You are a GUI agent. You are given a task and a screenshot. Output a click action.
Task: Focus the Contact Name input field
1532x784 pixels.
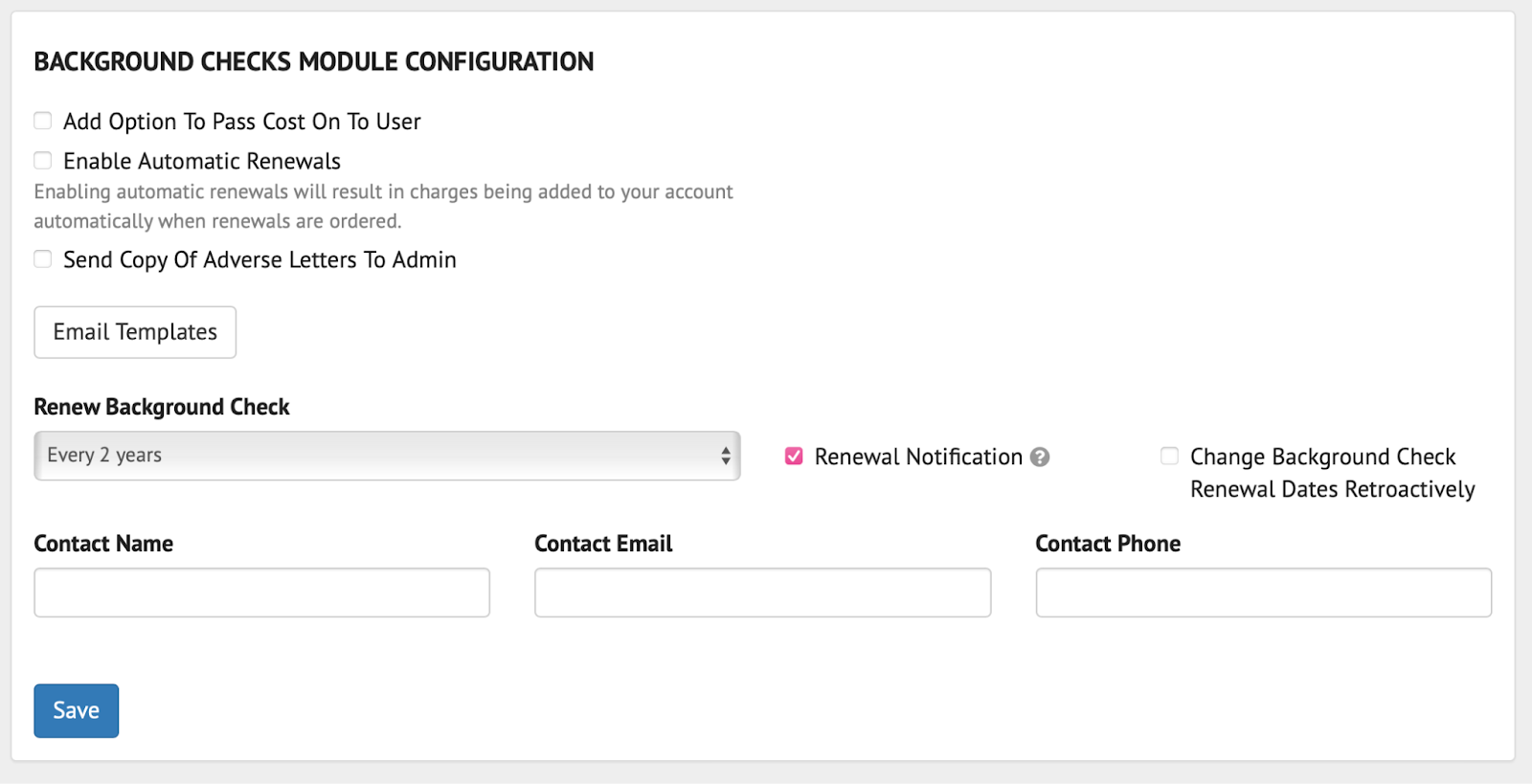tap(261, 593)
